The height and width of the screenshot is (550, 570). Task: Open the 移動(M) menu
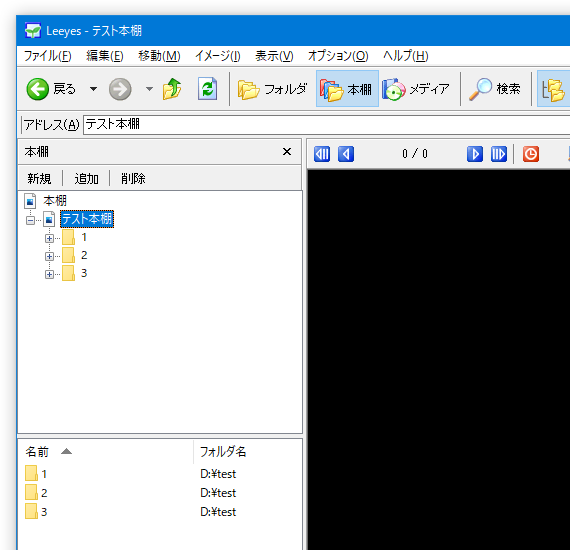pos(159,56)
